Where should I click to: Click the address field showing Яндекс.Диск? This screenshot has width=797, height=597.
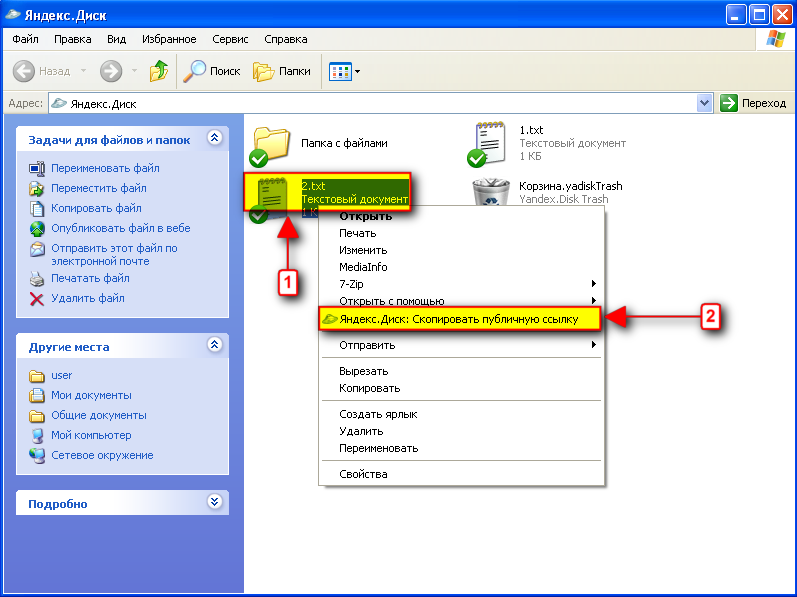372,104
